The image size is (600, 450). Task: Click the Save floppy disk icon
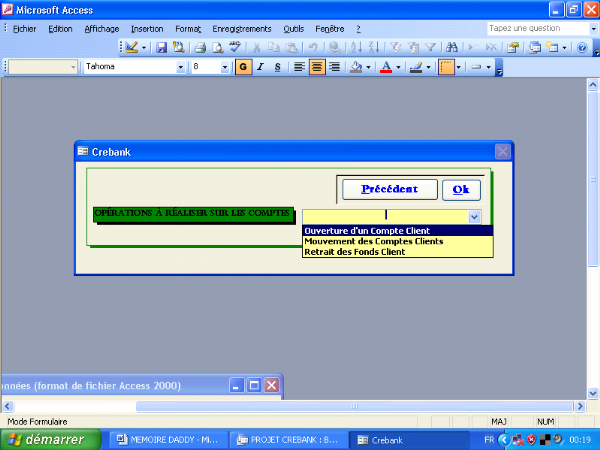click(161, 47)
